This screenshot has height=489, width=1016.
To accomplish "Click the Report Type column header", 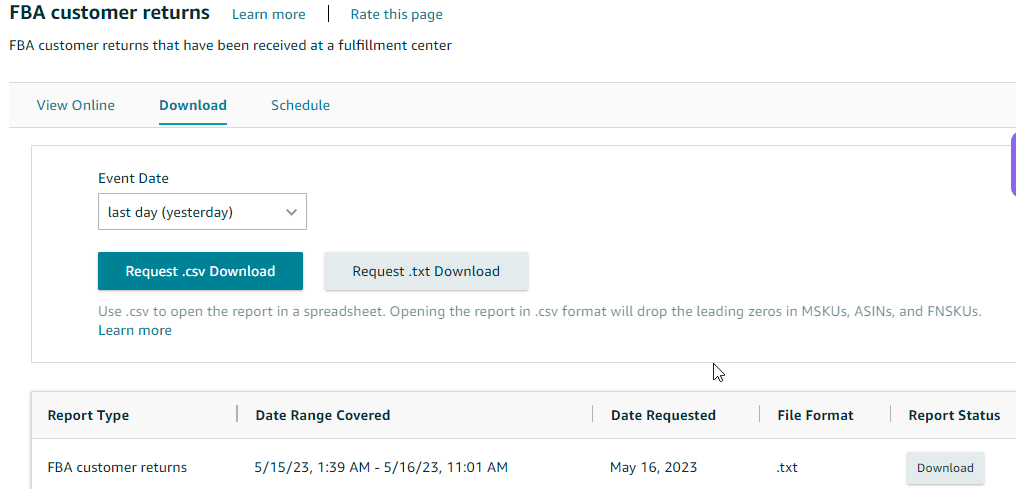I will tap(88, 415).
